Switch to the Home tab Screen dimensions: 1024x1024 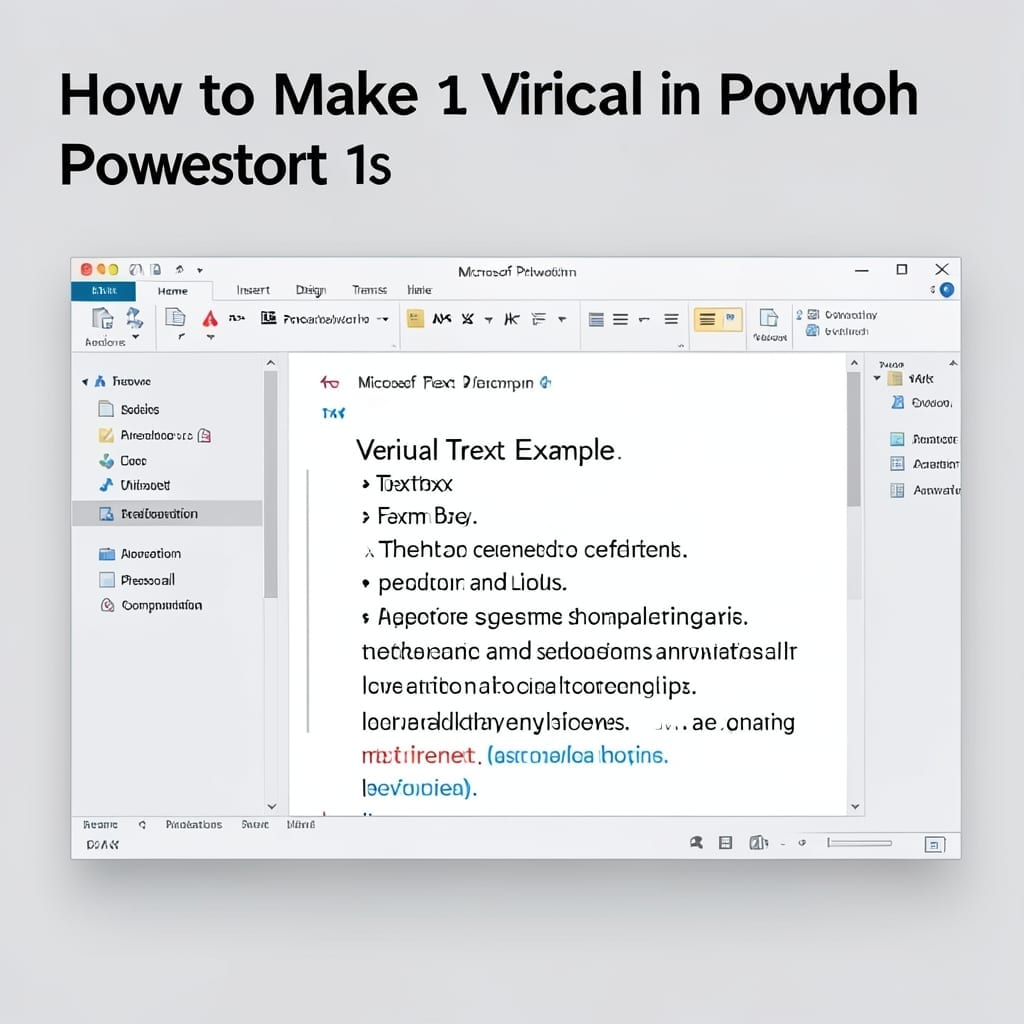(173, 291)
